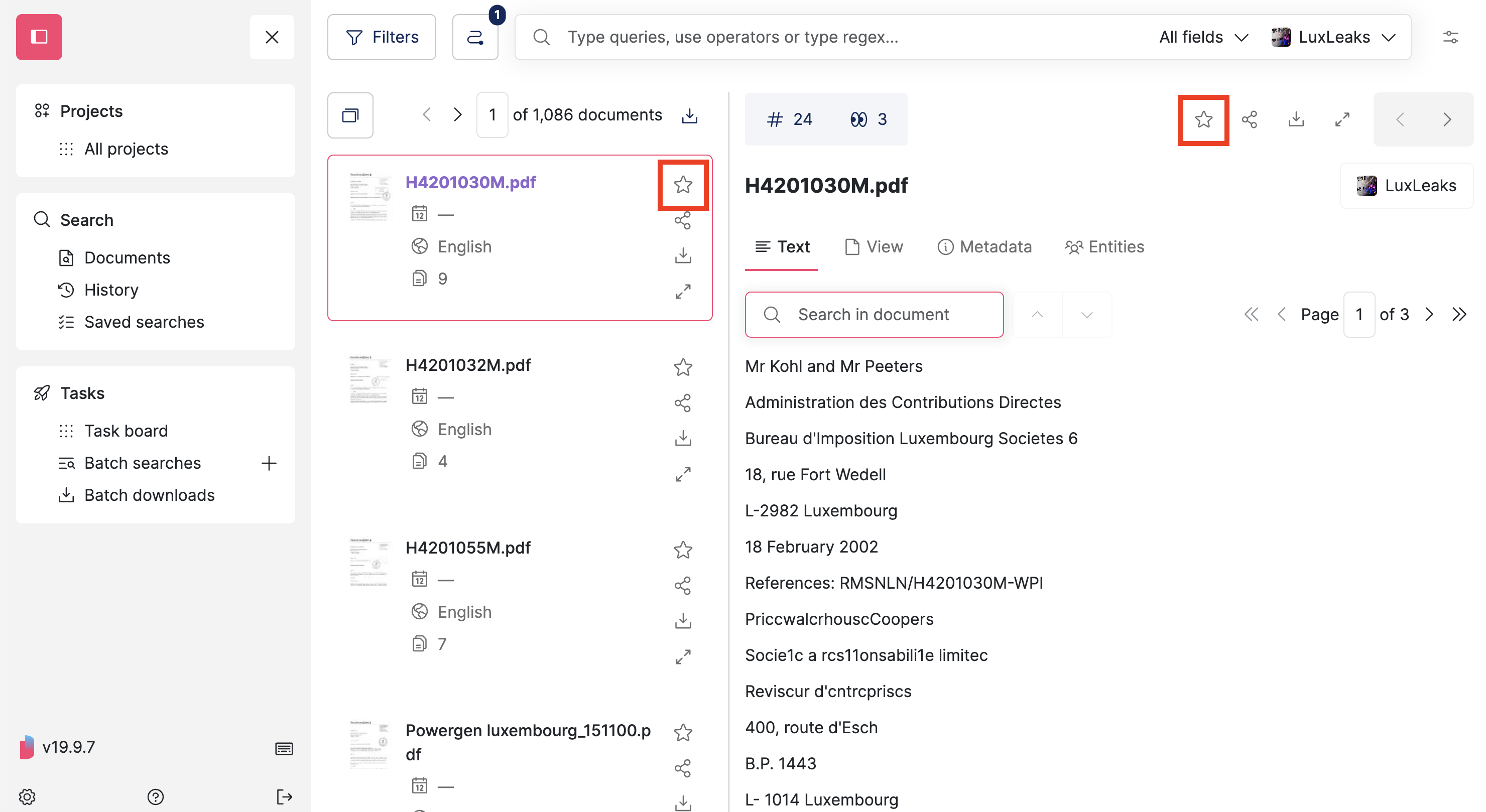Close the sidebar with the X button
The image size is (1486, 812).
click(x=272, y=37)
